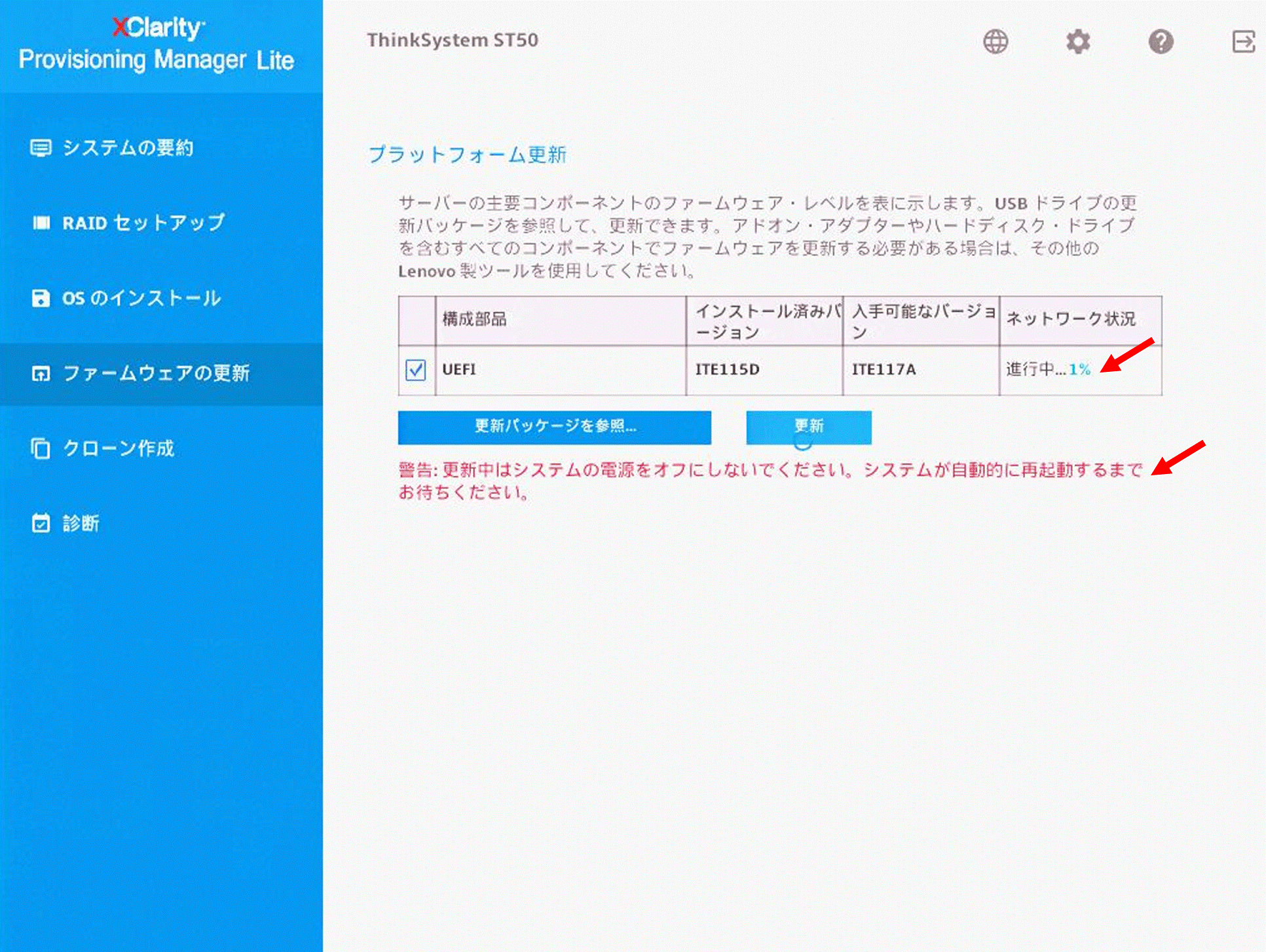Select ファームウェアの更新 menu item
1266x952 pixels.
161,374
